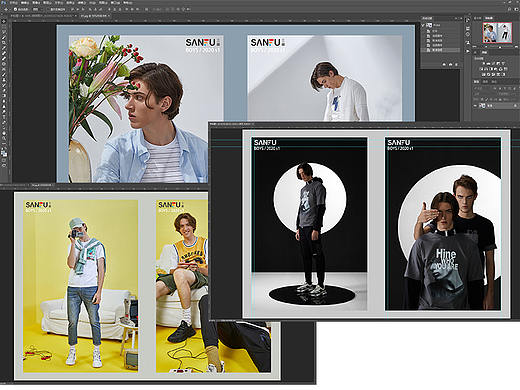Create new document from state icon
The image size is (520, 390).
click(444, 65)
